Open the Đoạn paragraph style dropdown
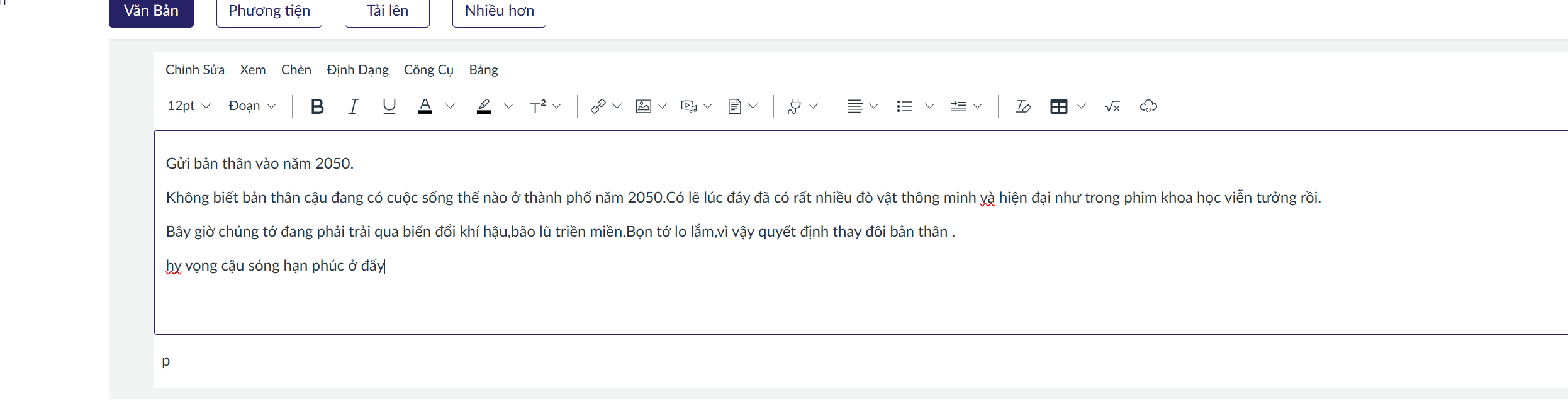 (252, 106)
